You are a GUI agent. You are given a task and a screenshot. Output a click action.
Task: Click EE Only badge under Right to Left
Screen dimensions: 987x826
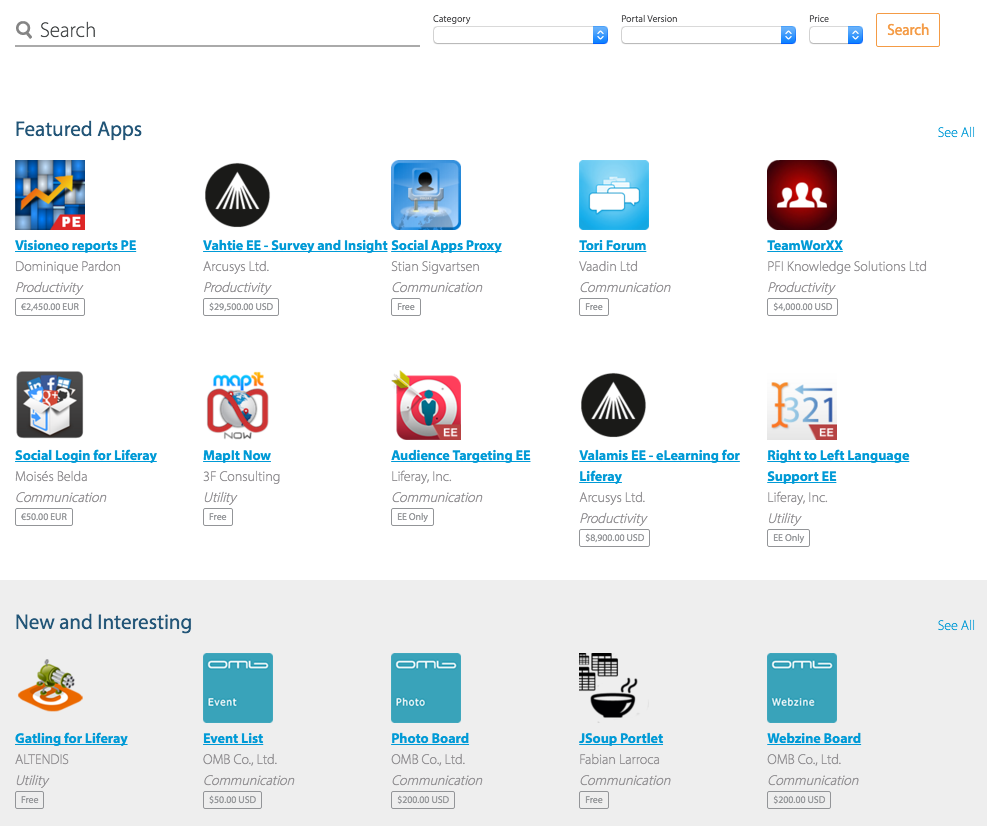coord(788,538)
